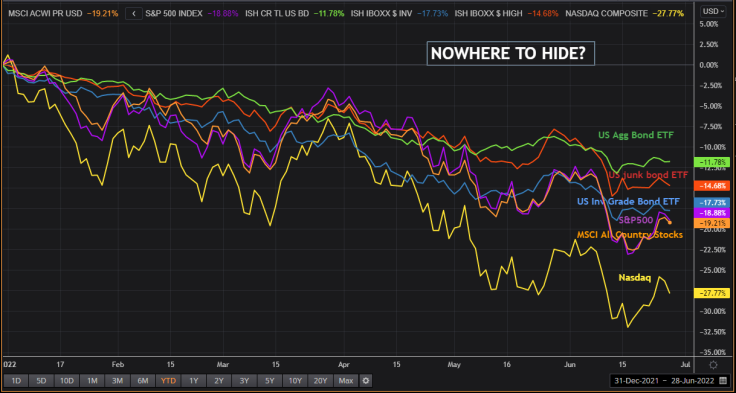The height and width of the screenshot is (393, 736).
Task: Click the blue -17.73% axis value tag
Action: [x=712, y=202]
